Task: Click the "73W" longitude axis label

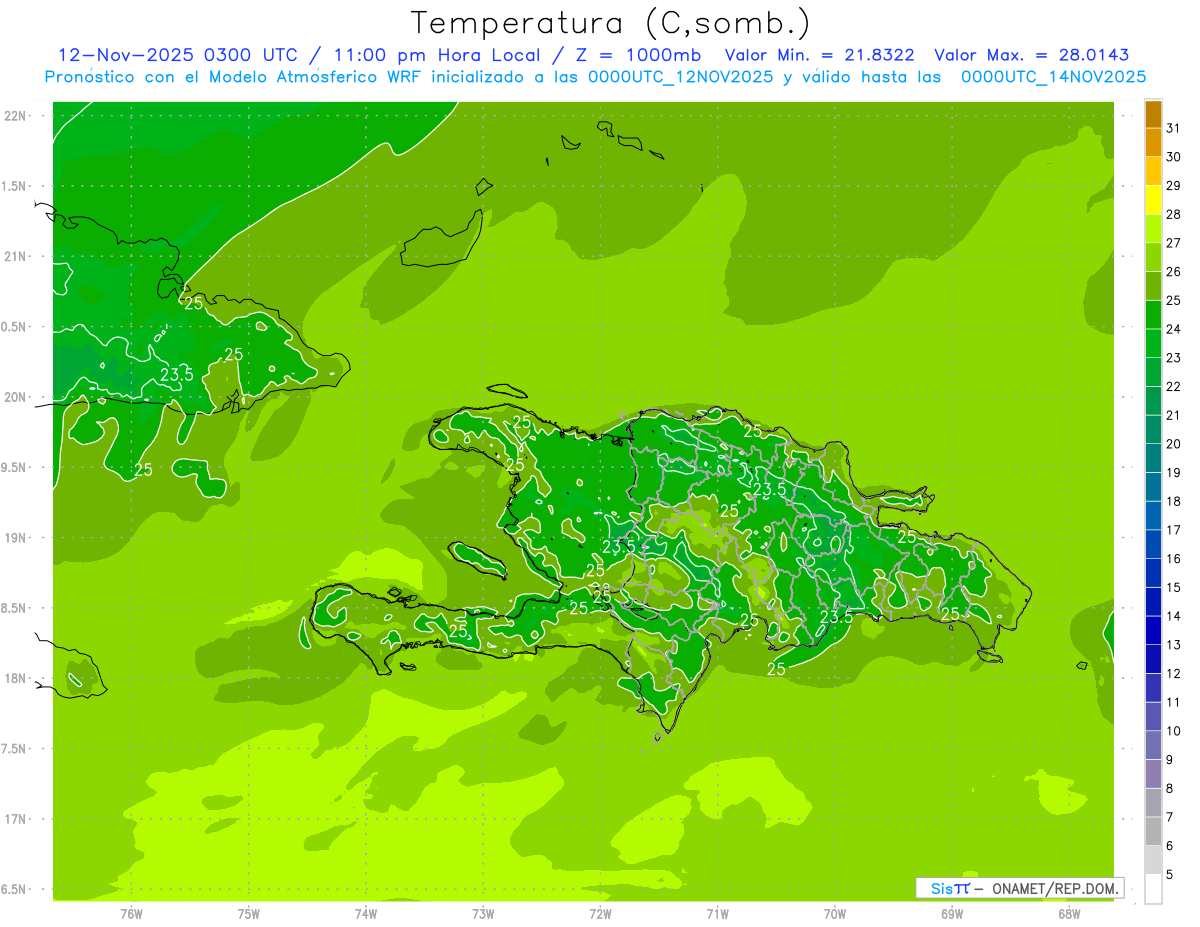Action: click(x=483, y=914)
